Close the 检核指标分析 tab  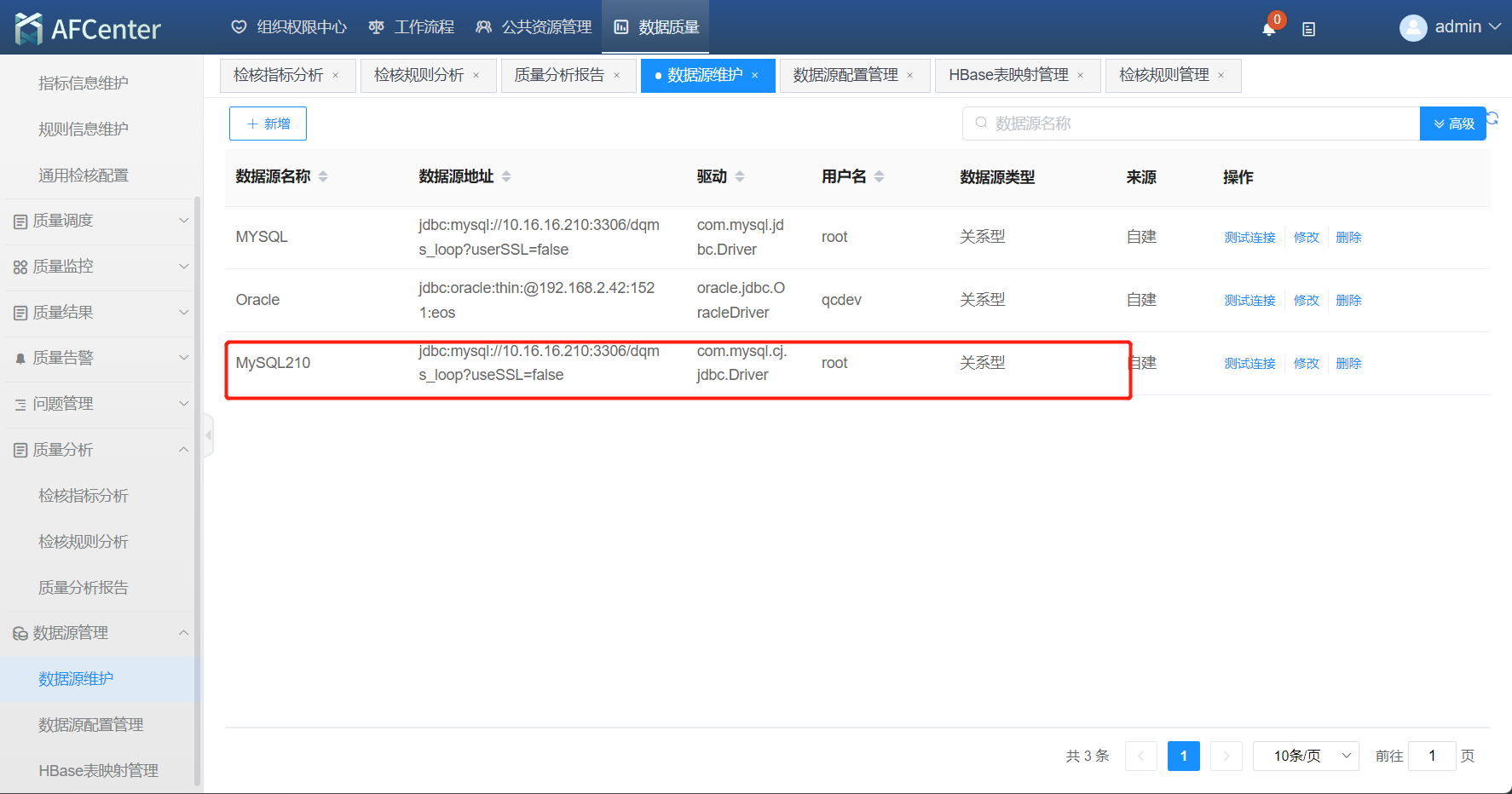click(x=336, y=76)
